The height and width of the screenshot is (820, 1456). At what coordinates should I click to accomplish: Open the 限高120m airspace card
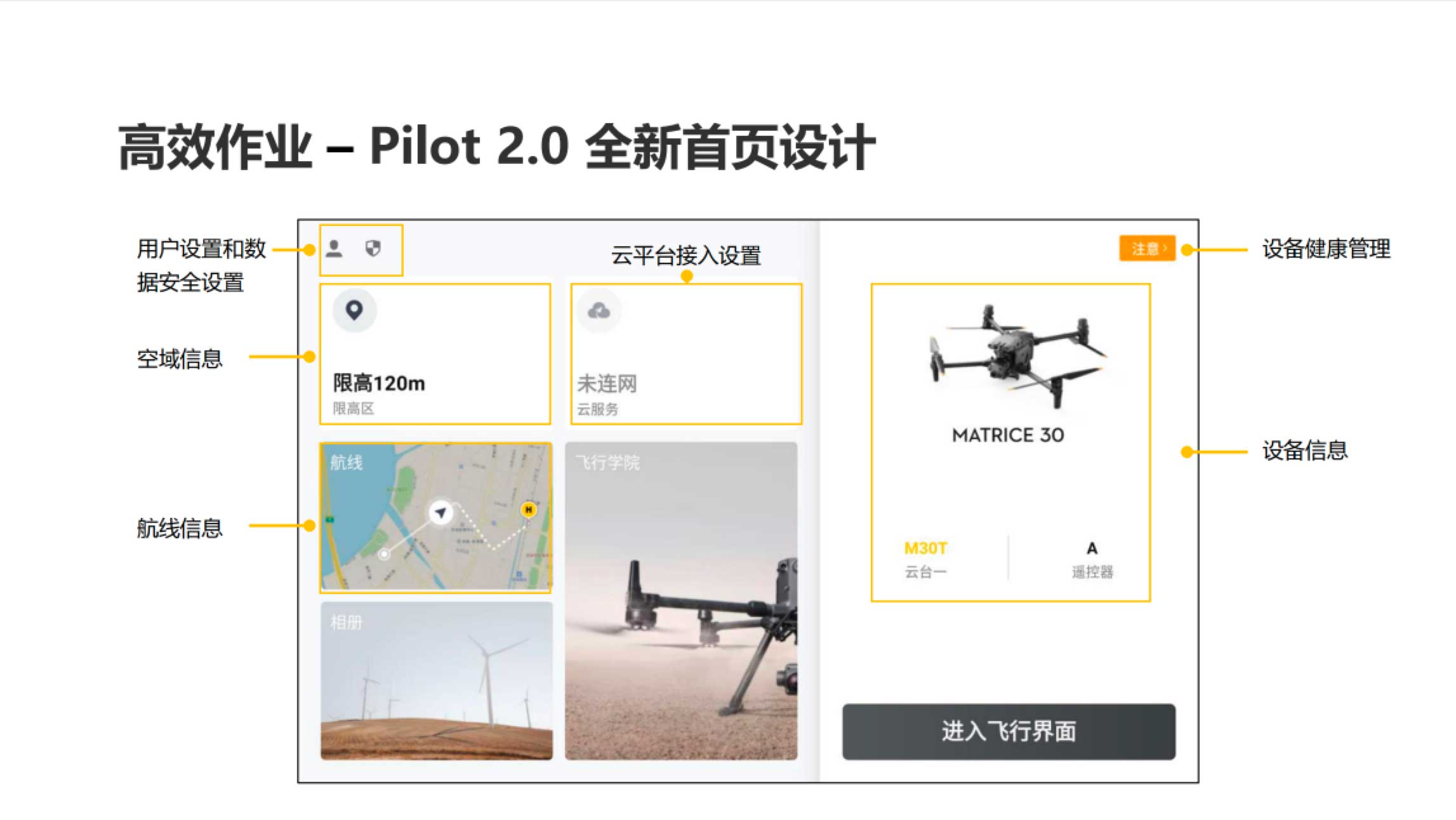[435, 354]
